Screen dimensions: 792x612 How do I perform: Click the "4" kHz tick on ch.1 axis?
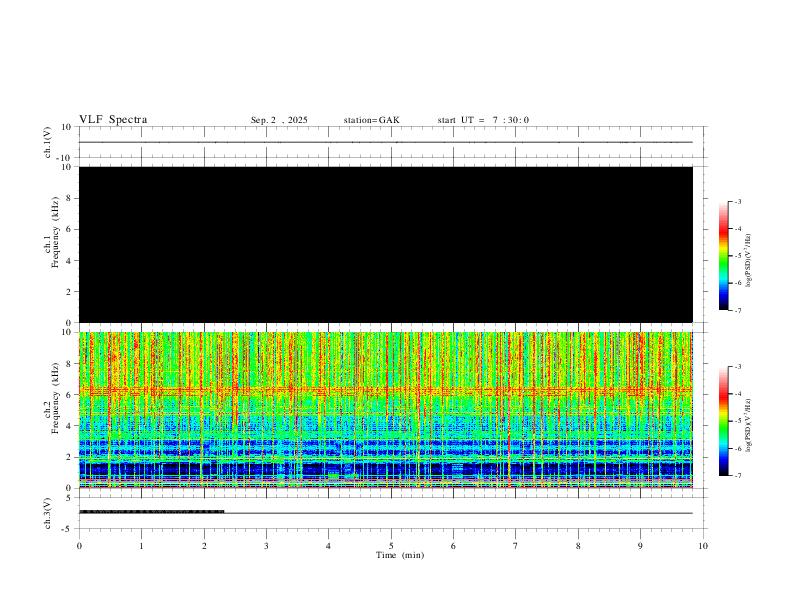69,261
